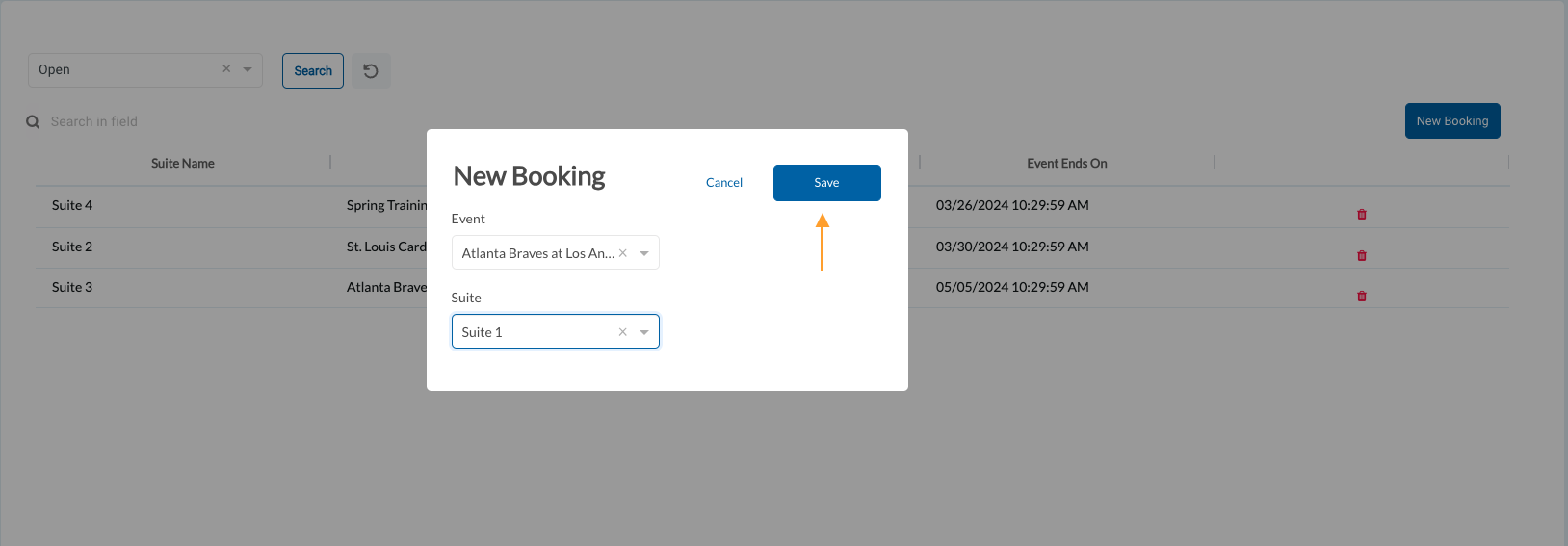Sort by Event Ends On column header
This screenshot has height=546, width=1568.
pos(1067,164)
